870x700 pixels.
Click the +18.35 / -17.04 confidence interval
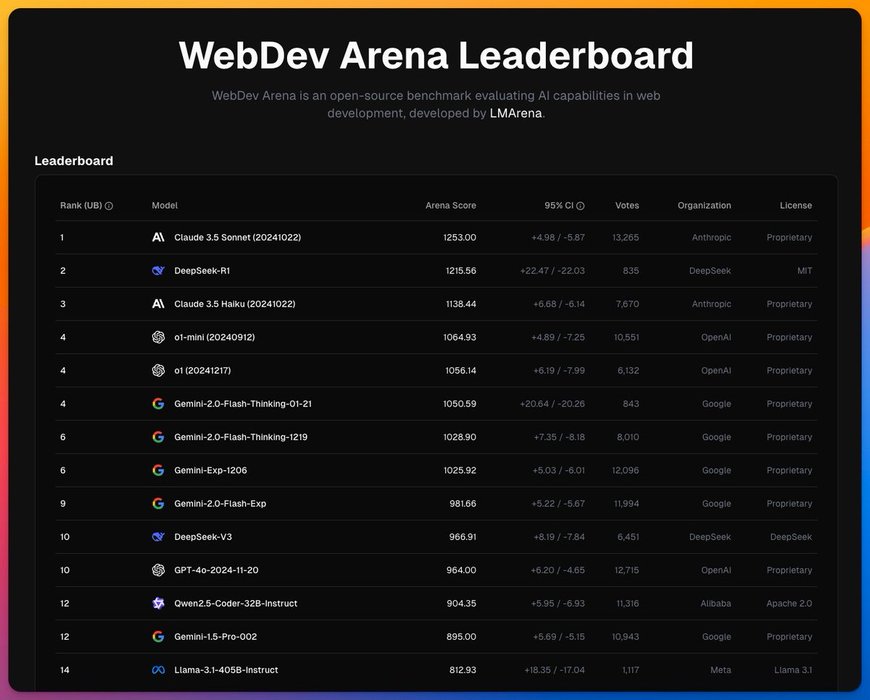click(x=554, y=670)
